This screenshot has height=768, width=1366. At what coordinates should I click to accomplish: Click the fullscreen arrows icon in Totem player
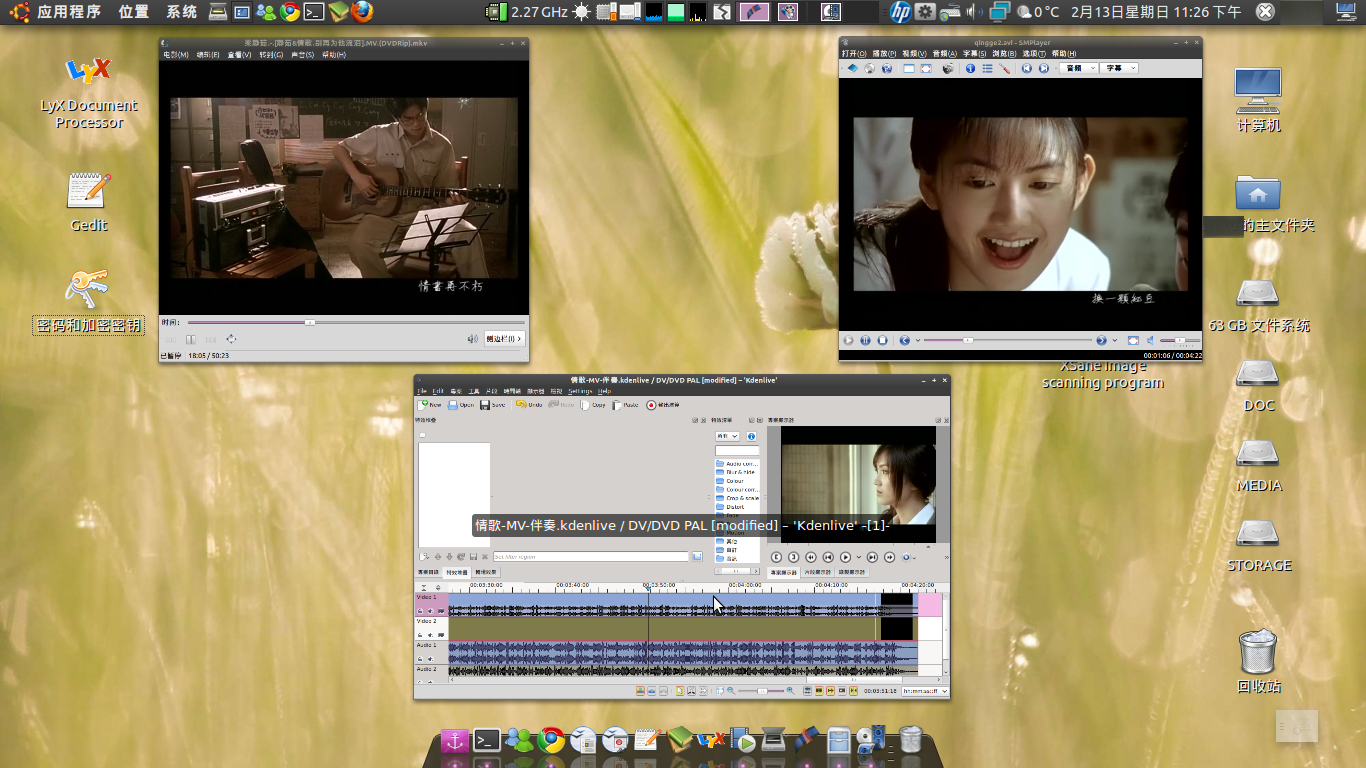pos(231,339)
